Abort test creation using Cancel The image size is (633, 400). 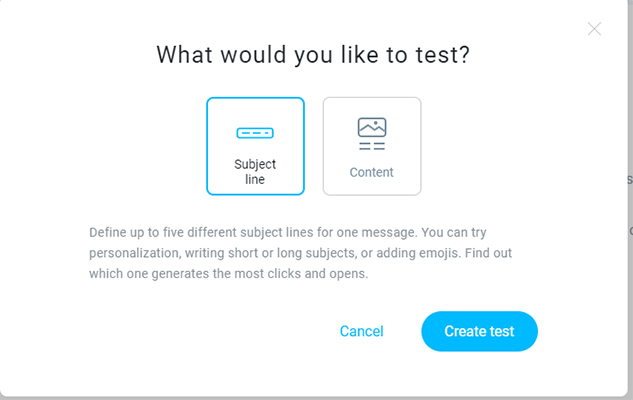click(361, 331)
